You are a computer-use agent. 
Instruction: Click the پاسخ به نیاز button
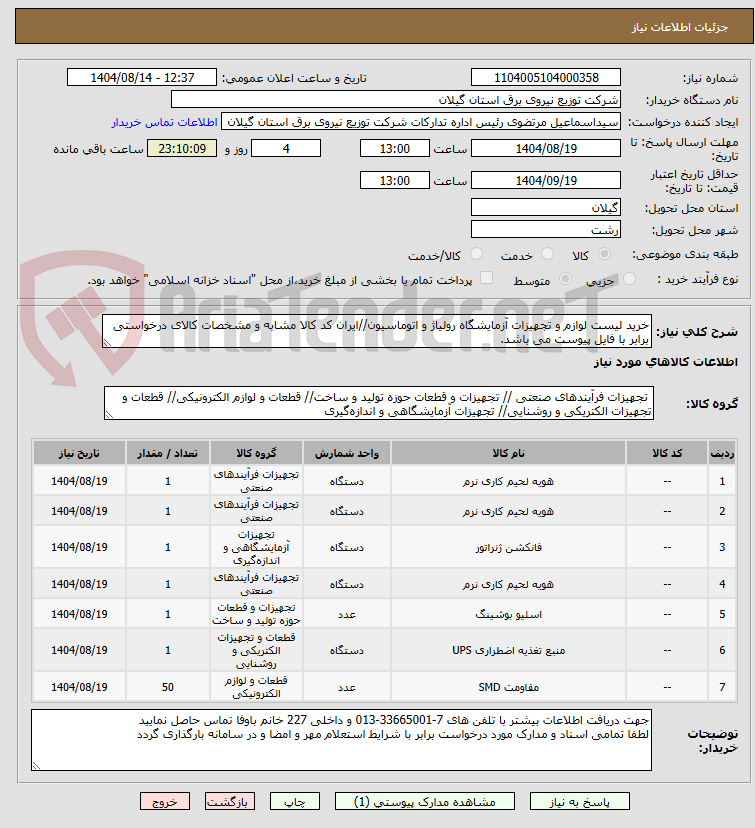(579, 802)
